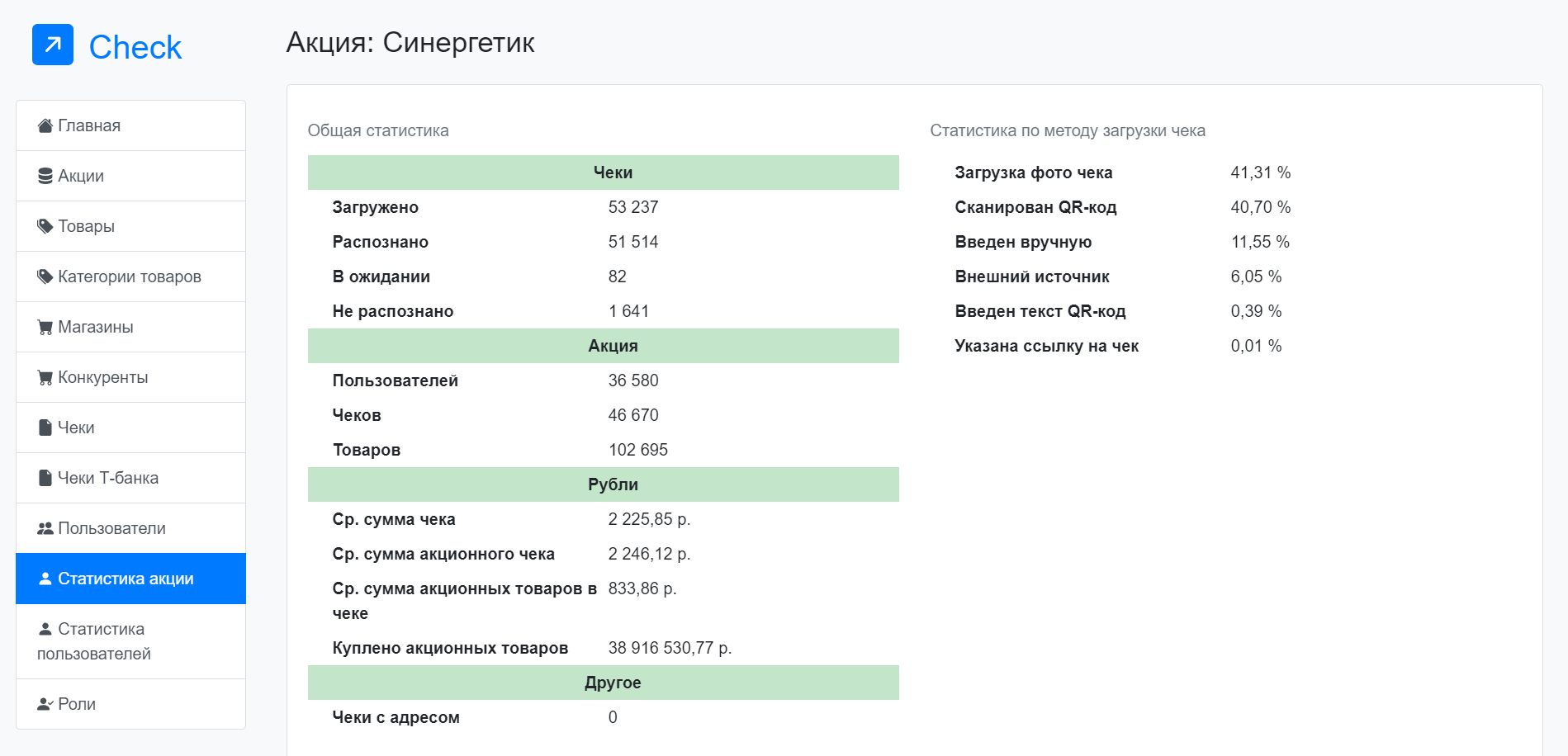Click the tags icon beside Категории товаров
Image resolution: width=1568 pixels, height=756 pixels.
(45, 276)
